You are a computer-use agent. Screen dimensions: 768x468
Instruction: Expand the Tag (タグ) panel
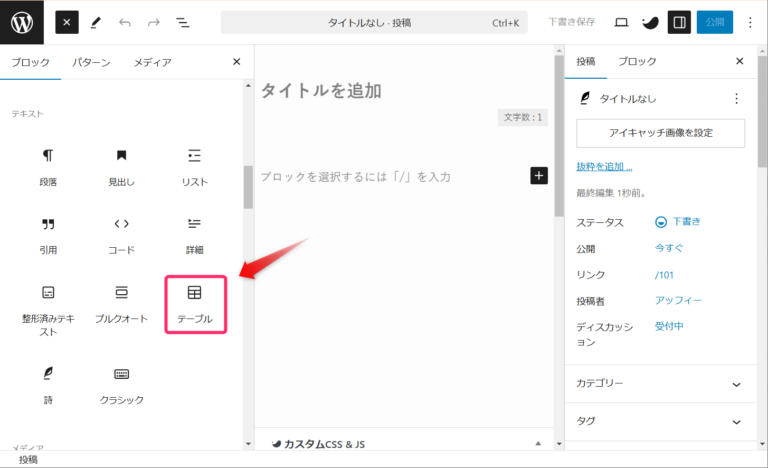pyautogui.click(x=660, y=422)
